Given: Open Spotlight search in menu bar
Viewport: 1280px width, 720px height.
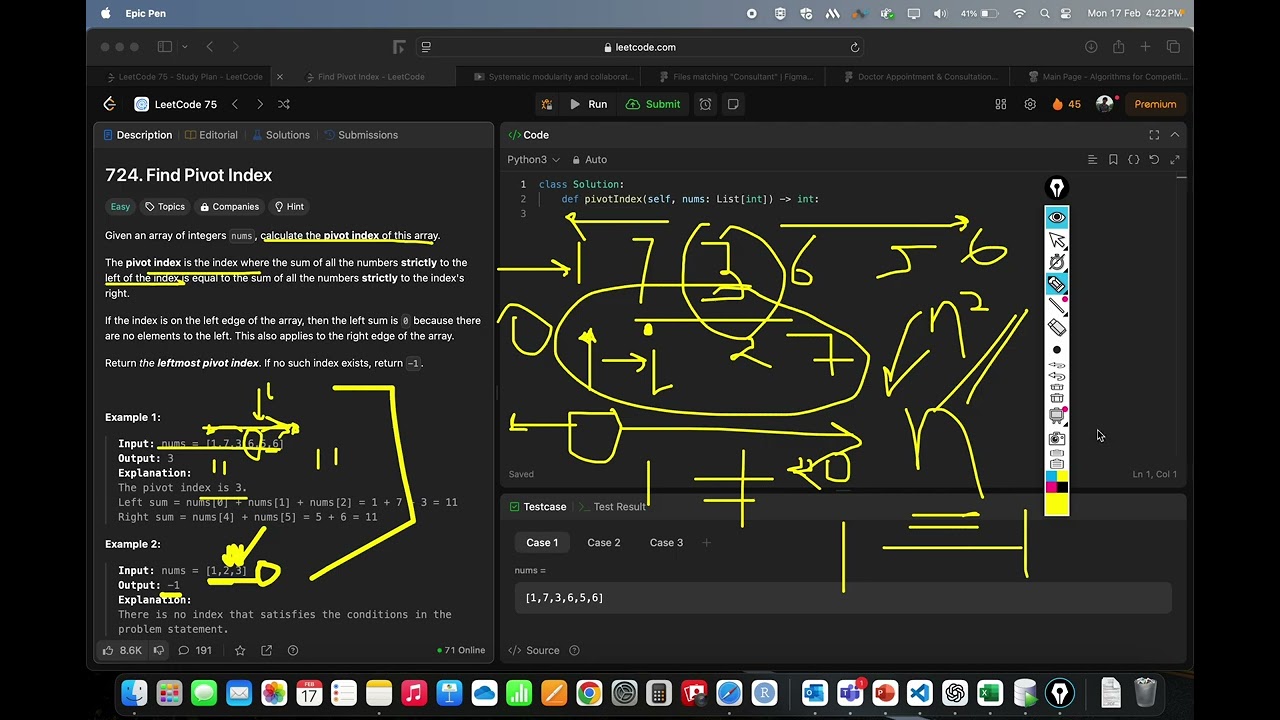Looking at the screenshot, I should point(1045,14).
